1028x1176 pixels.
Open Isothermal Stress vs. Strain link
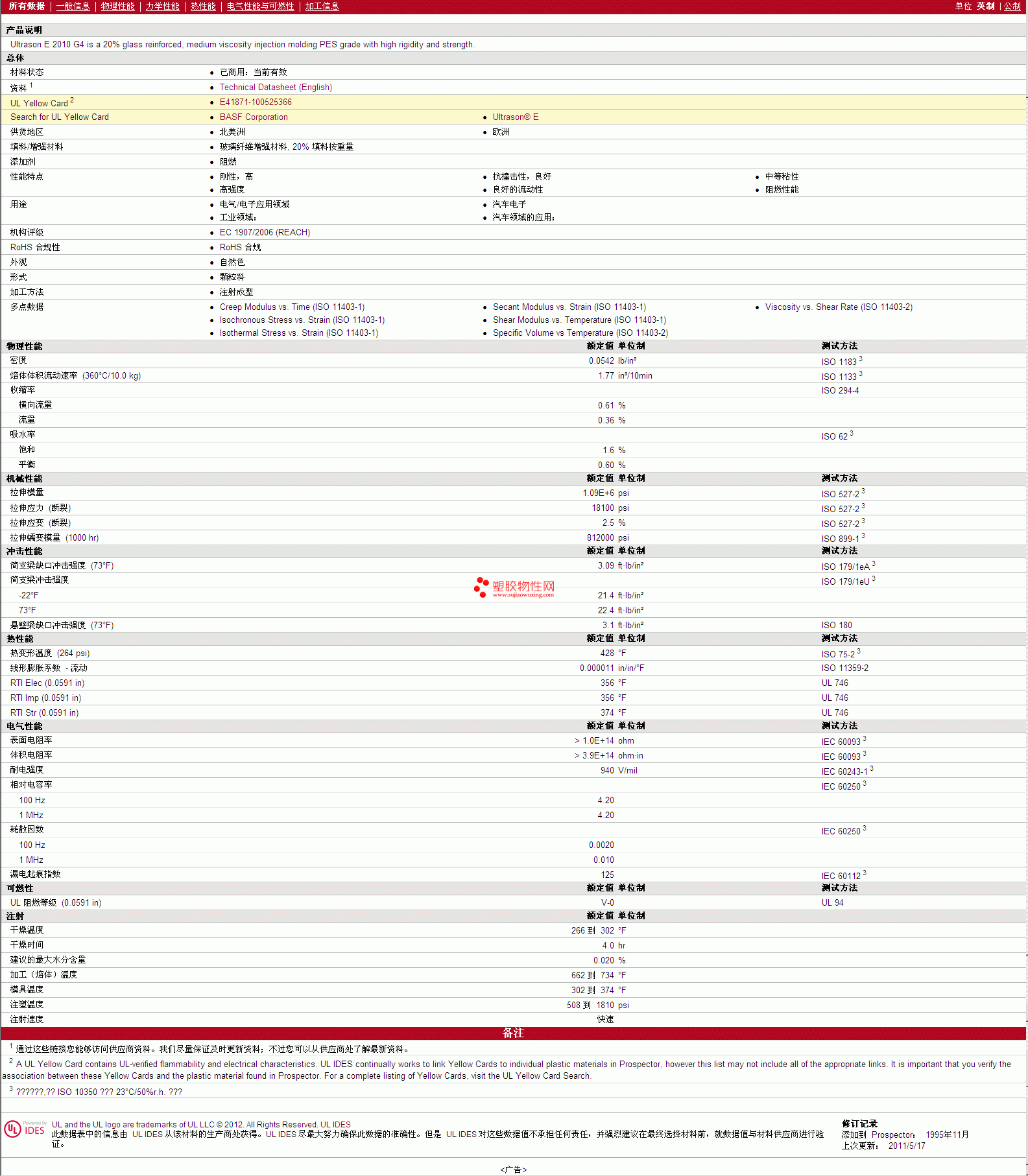tap(299, 333)
